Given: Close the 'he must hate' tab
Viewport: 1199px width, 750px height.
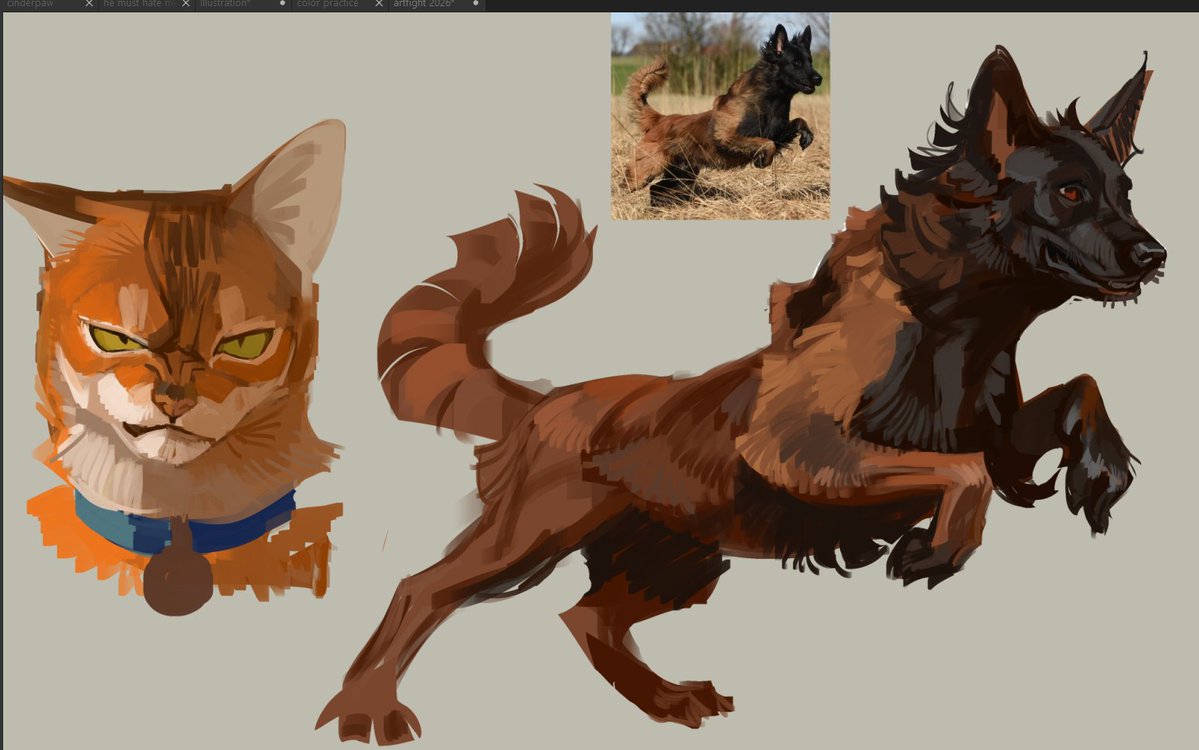Looking at the screenshot, I should pyautogui.click(x=186, y=4).
